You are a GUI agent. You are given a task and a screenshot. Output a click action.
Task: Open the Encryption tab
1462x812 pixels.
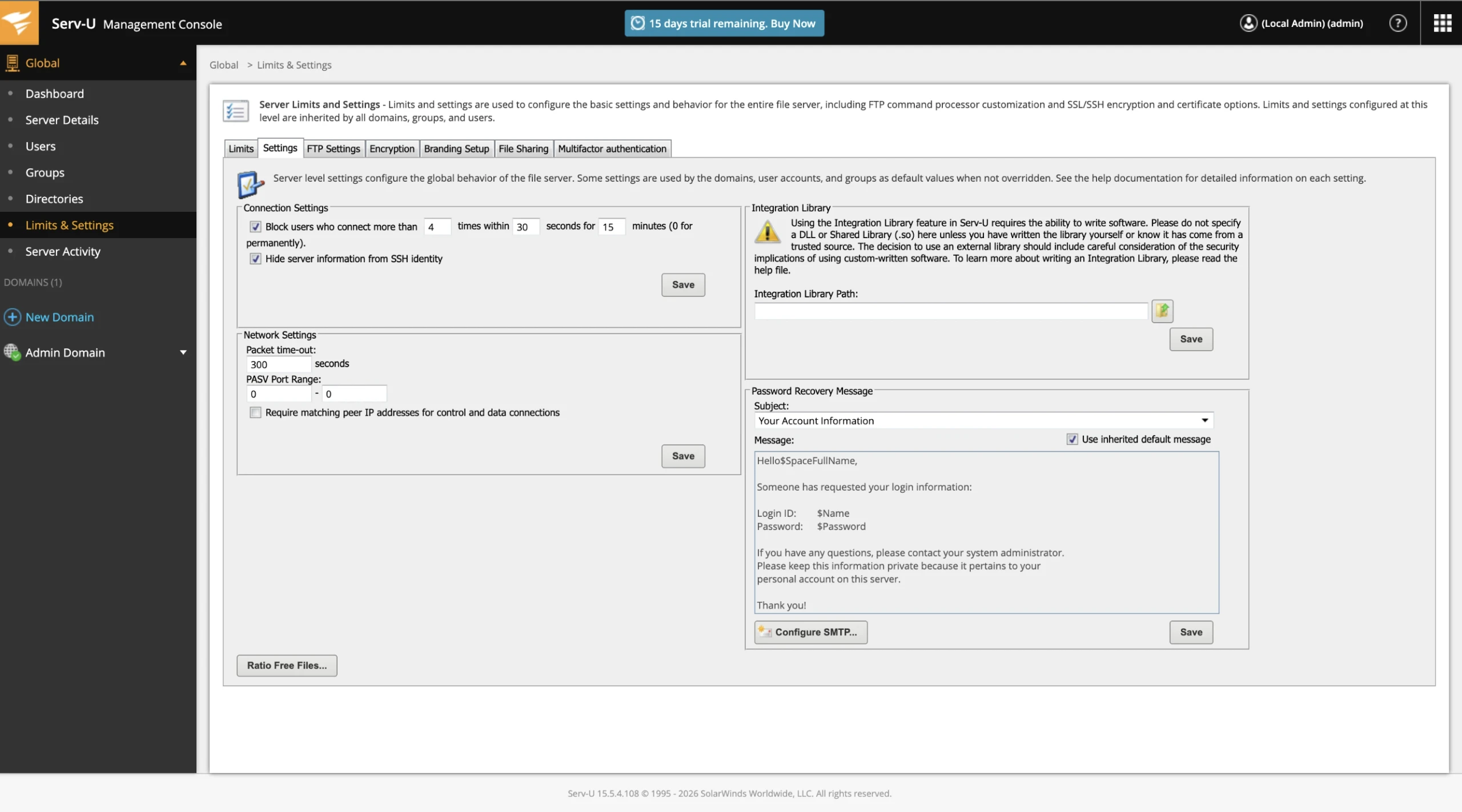pos(392,148)
